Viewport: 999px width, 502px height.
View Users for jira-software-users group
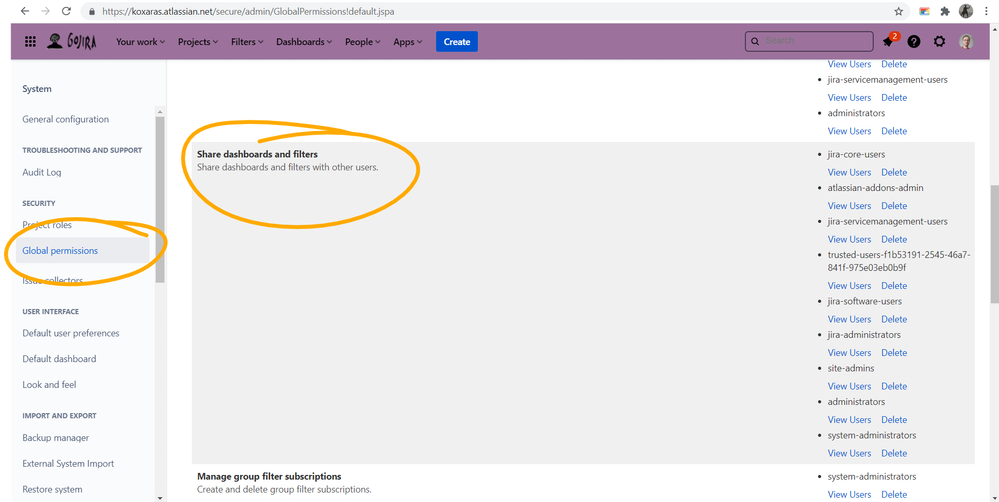point(849,319)
